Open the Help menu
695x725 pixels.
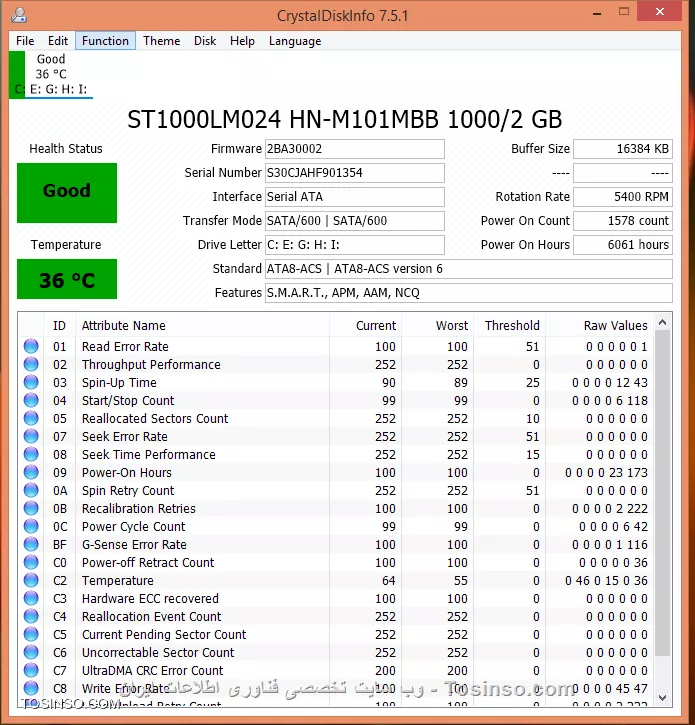(x=242, y=41)
